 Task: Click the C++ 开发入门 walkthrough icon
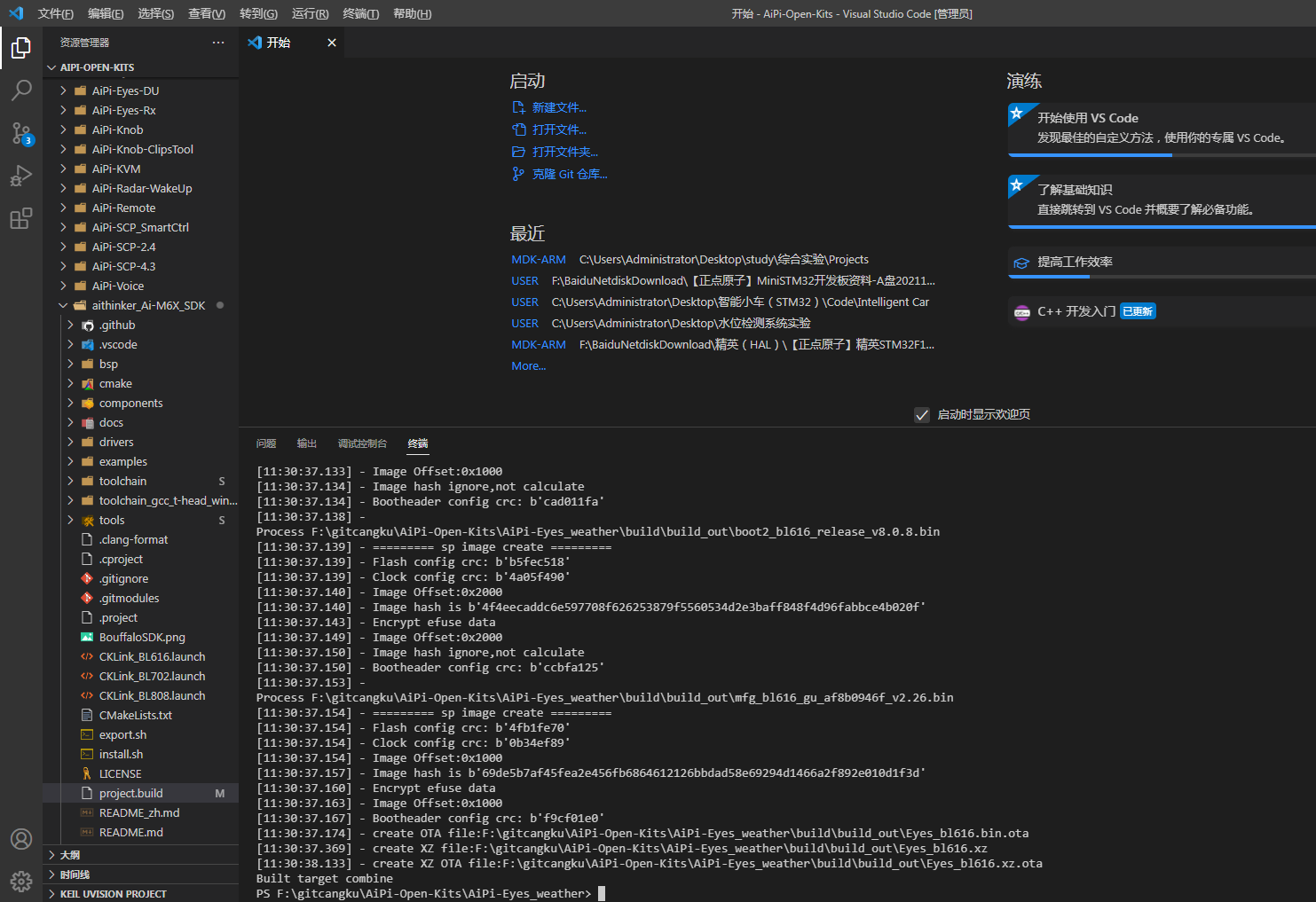tap(1021, 312)
